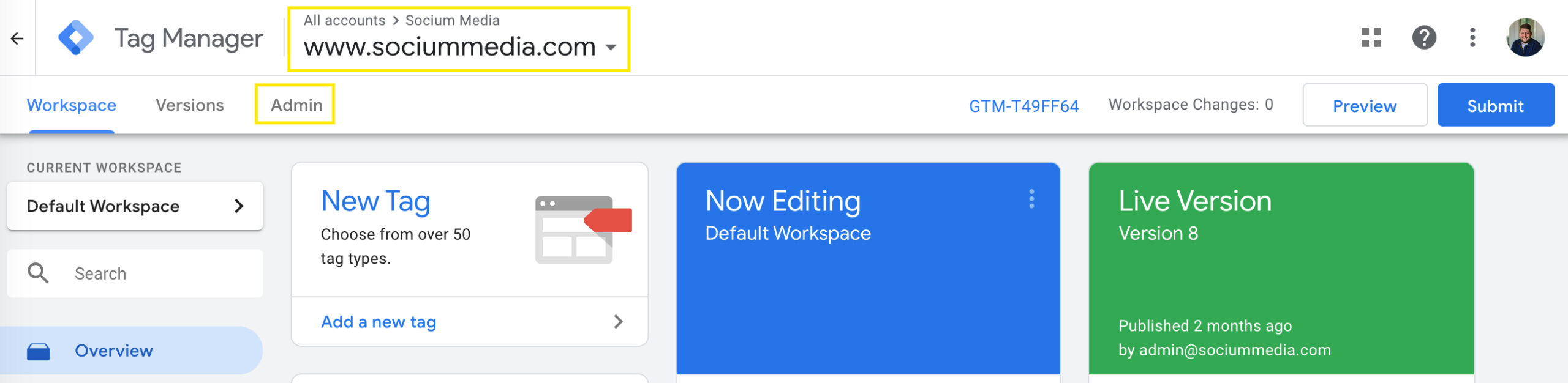Click the Live Version card title
Screen dimensions: 1568x383
click(1195, 201)
